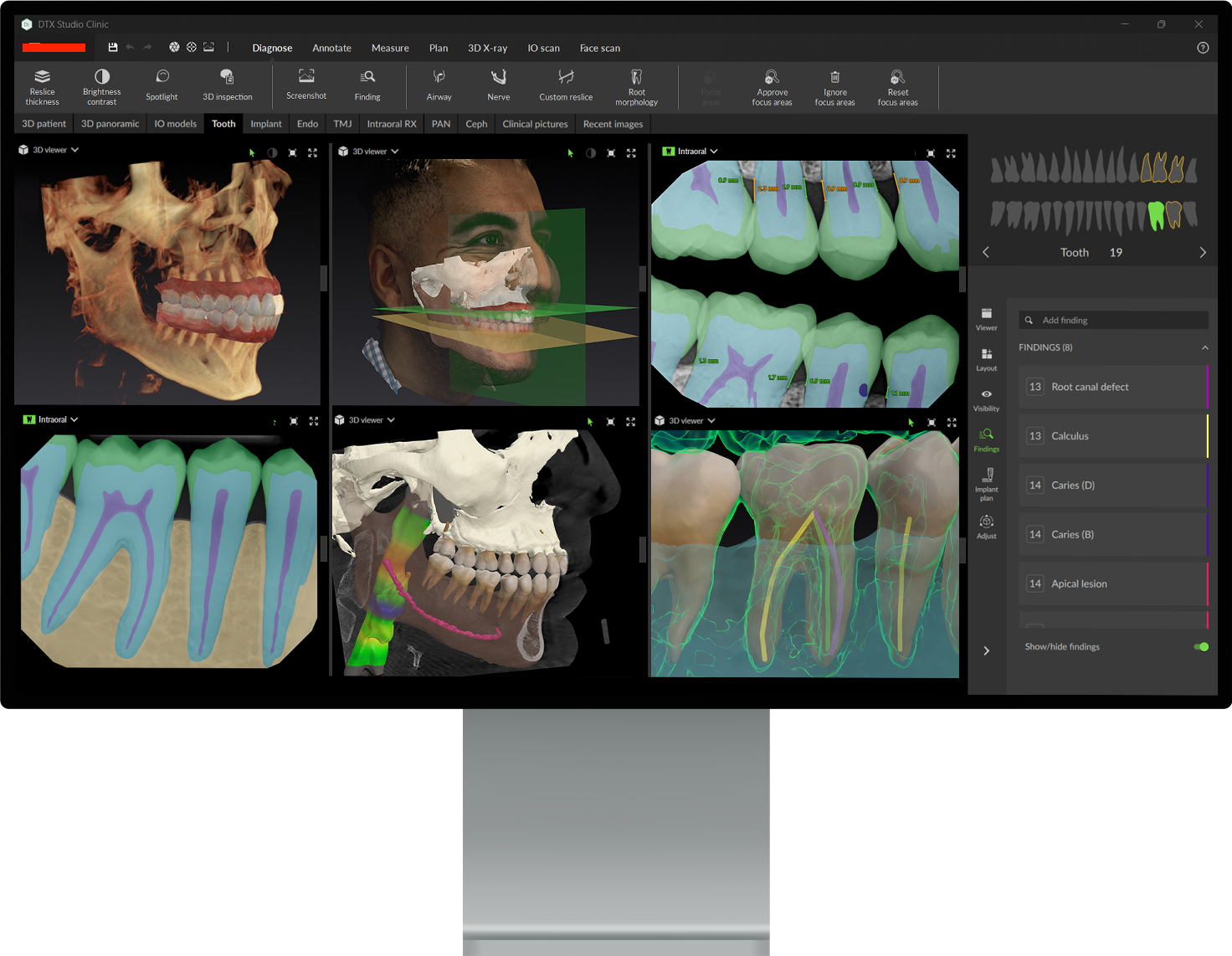
Task: Open the Implant plan panel
Action: [986, 486]
